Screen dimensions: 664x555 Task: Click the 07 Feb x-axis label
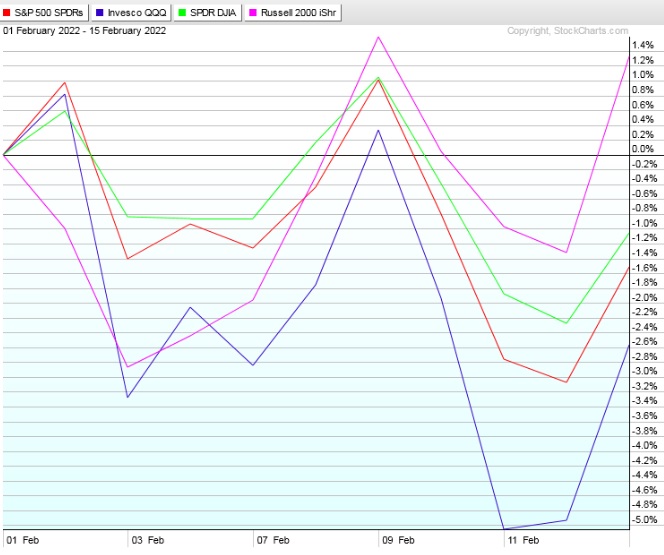point(273,540)
